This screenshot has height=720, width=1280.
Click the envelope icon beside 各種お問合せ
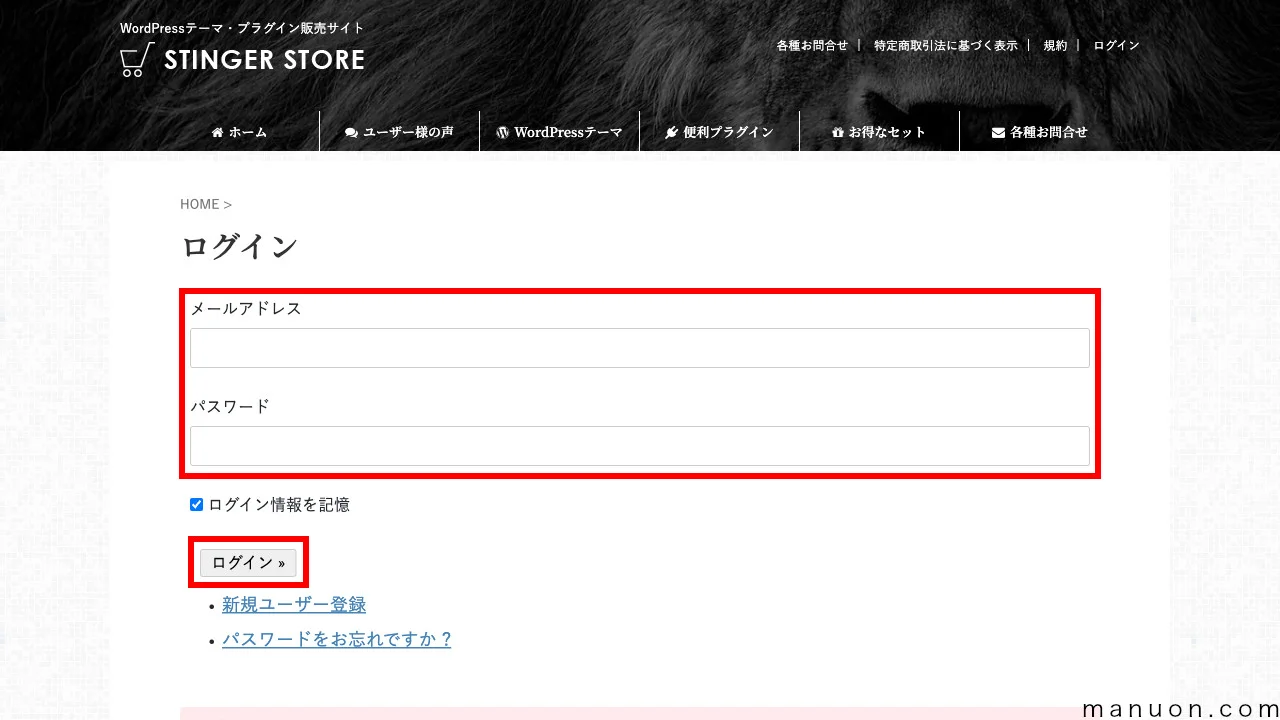point(998,132)
